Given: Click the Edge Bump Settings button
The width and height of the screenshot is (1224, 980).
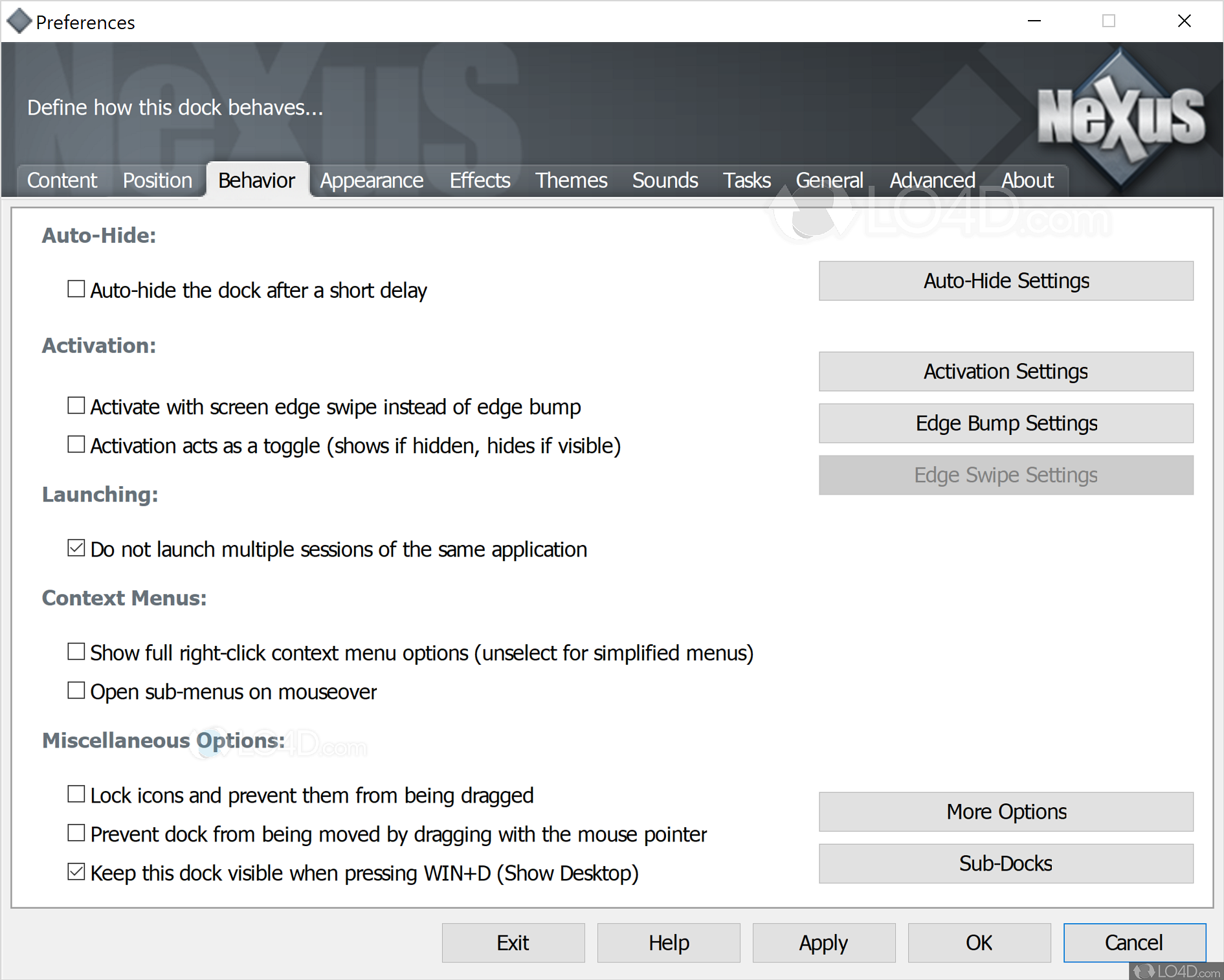Looking at the screenshot, I should point(1005,423).
